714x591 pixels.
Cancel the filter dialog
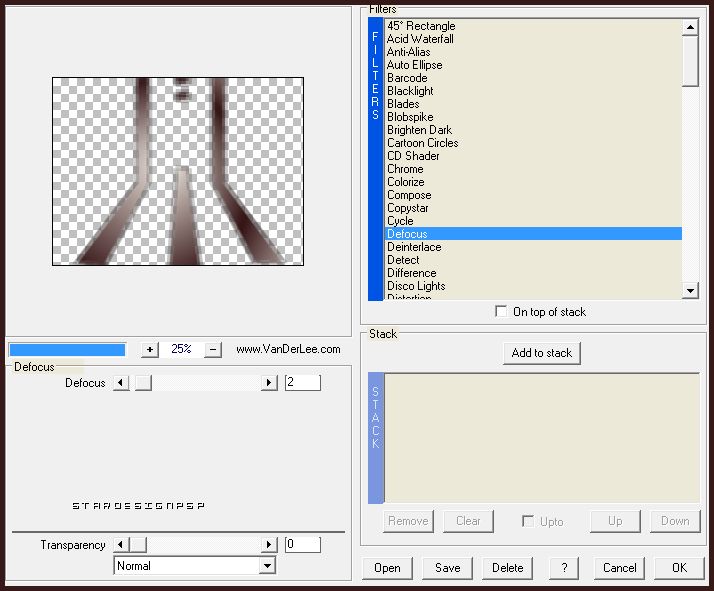click(x=619, y=568)
